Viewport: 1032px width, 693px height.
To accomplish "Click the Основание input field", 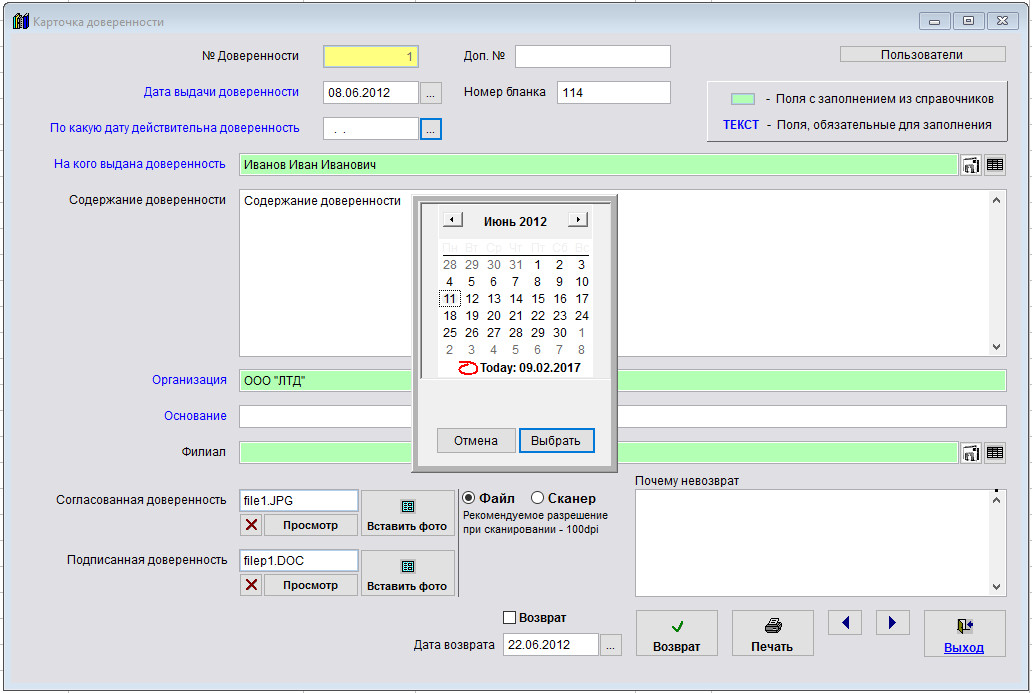I will tap(623, 417).
